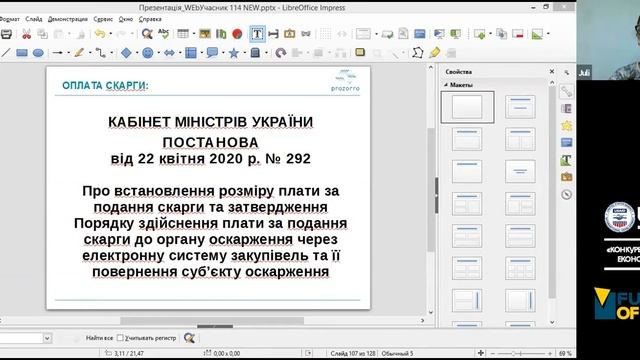Click the slide heading ОПЛАТА СКАРГИ:
This screenshot has height=360, width=640.
coord(105,86)
